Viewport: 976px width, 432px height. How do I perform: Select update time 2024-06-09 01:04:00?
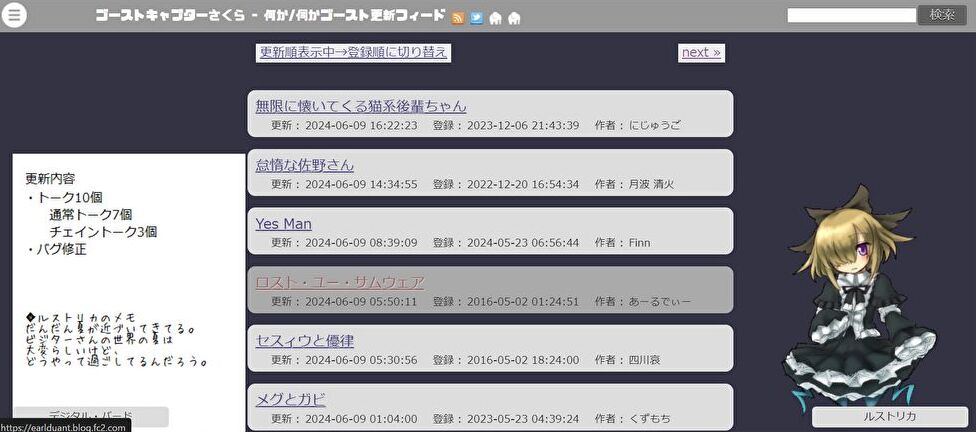[361, 419]
